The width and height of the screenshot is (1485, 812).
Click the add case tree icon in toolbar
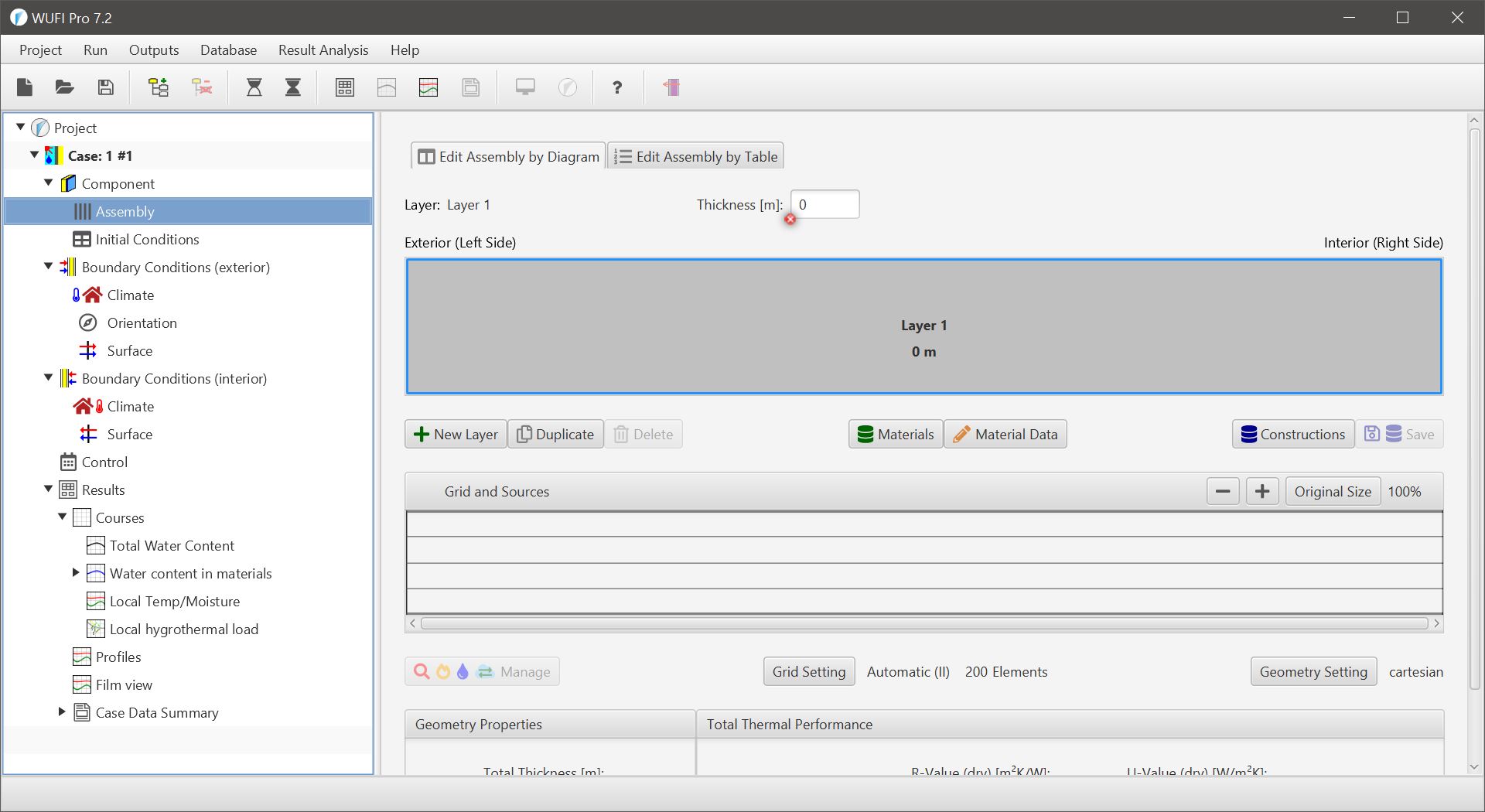coord(159,87)
